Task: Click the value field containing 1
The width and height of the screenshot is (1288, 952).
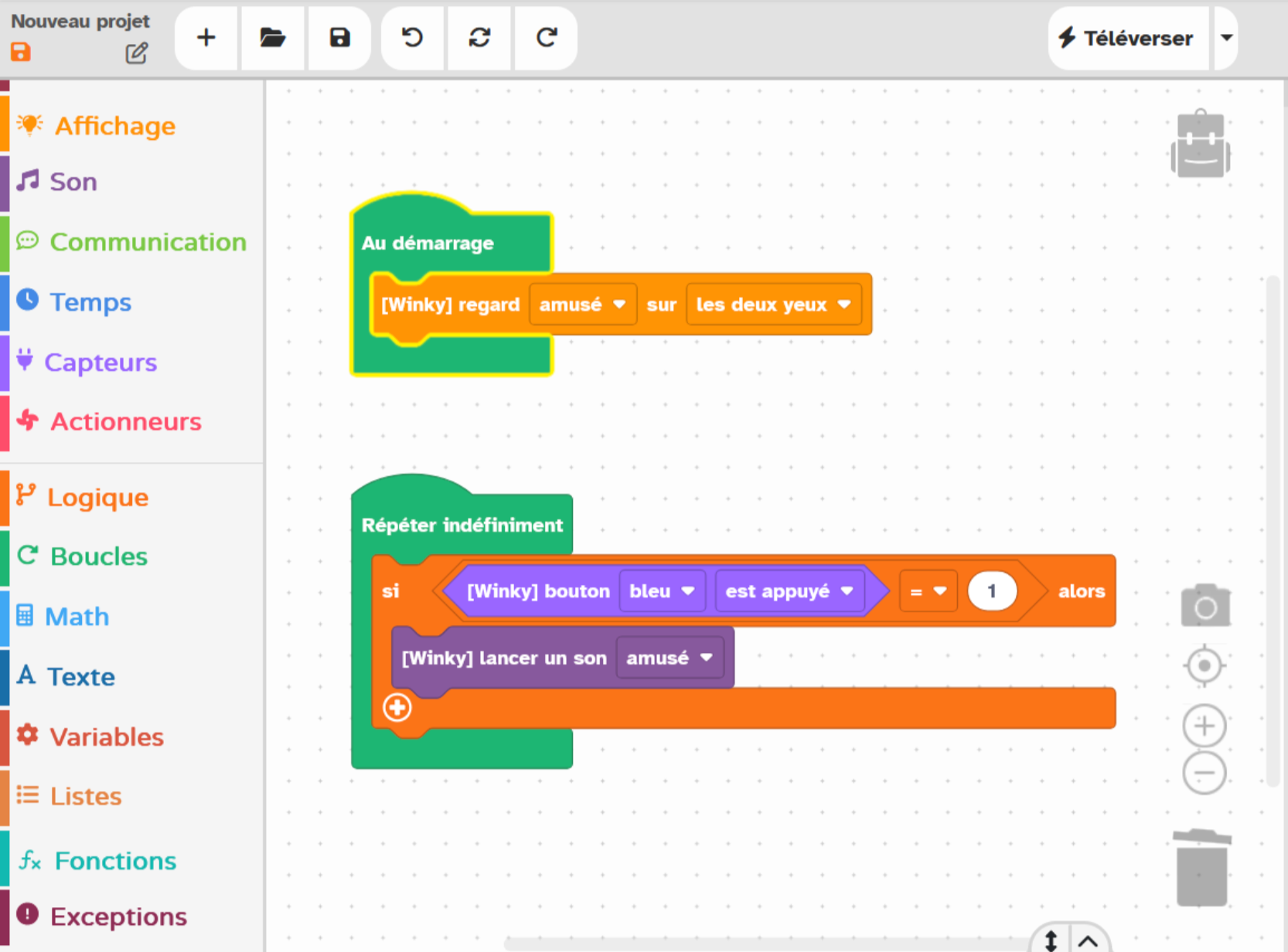Action: pyautogui.click(x=991, y=591)
